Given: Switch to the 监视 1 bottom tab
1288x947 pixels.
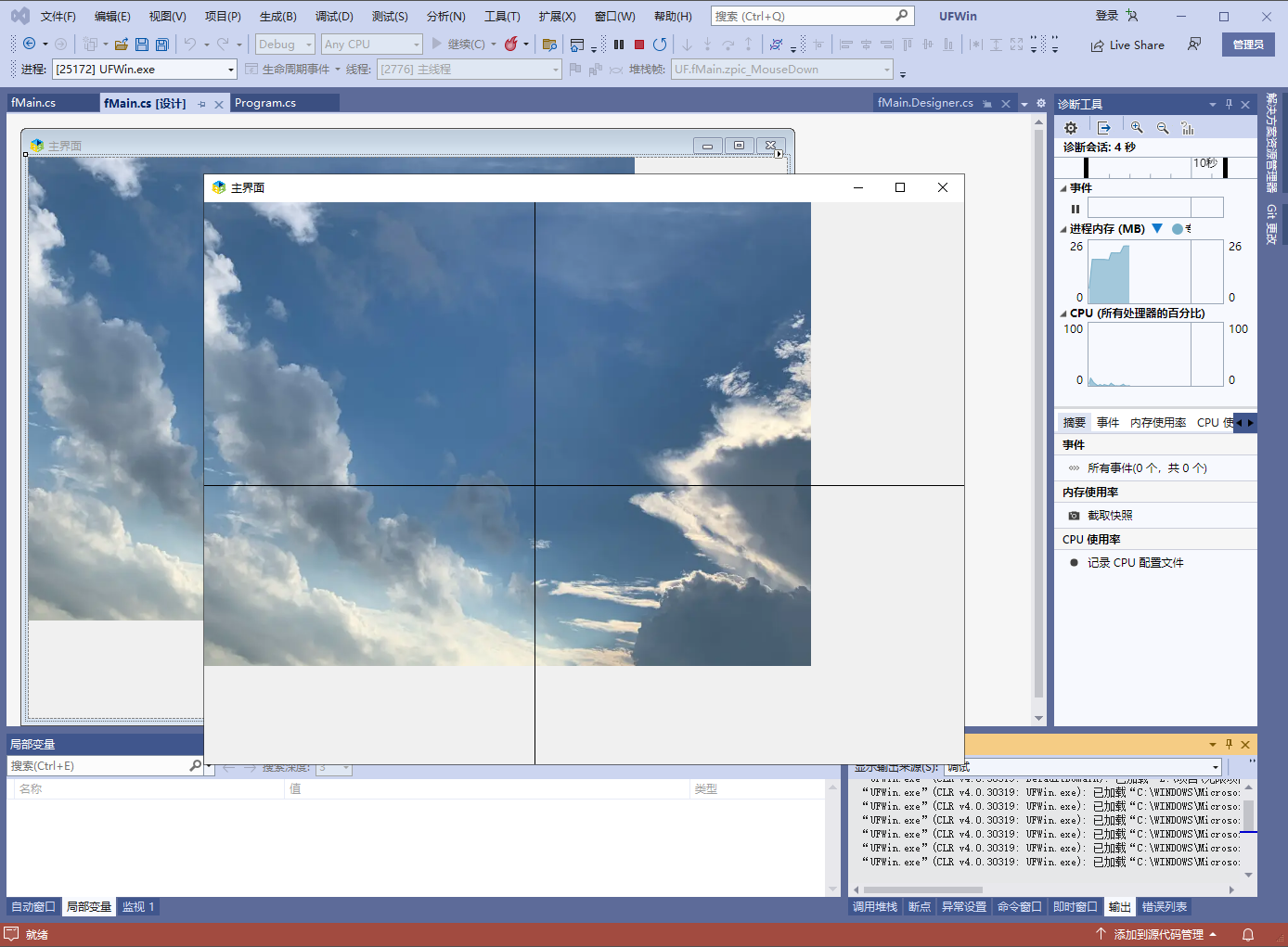Looking at the screenshot, I should click(138, 907).
